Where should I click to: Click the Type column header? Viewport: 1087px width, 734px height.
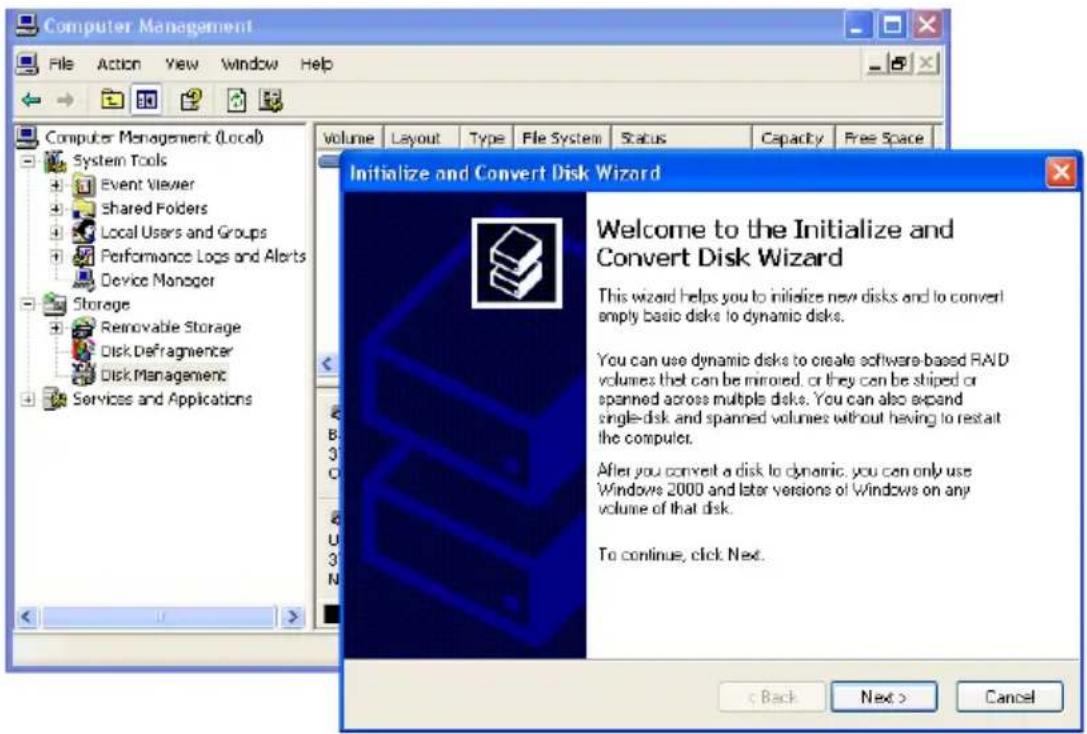486,138
